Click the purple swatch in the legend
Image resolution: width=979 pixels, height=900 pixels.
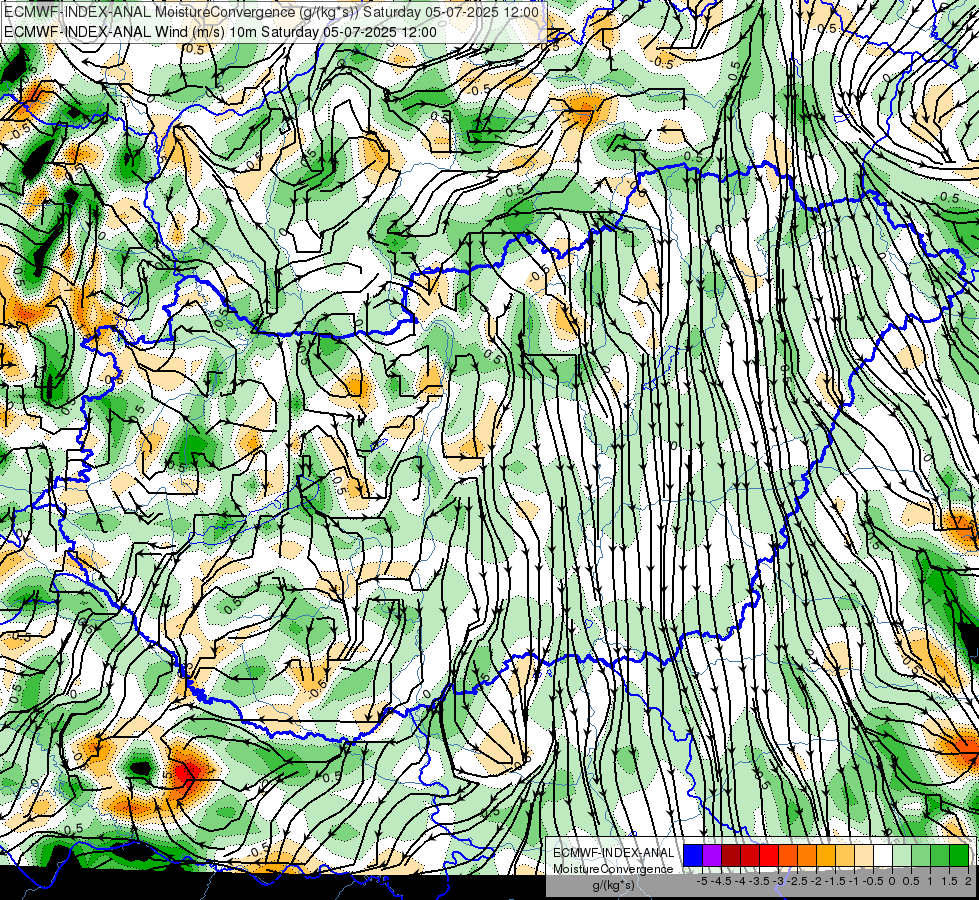click(712, 855)
